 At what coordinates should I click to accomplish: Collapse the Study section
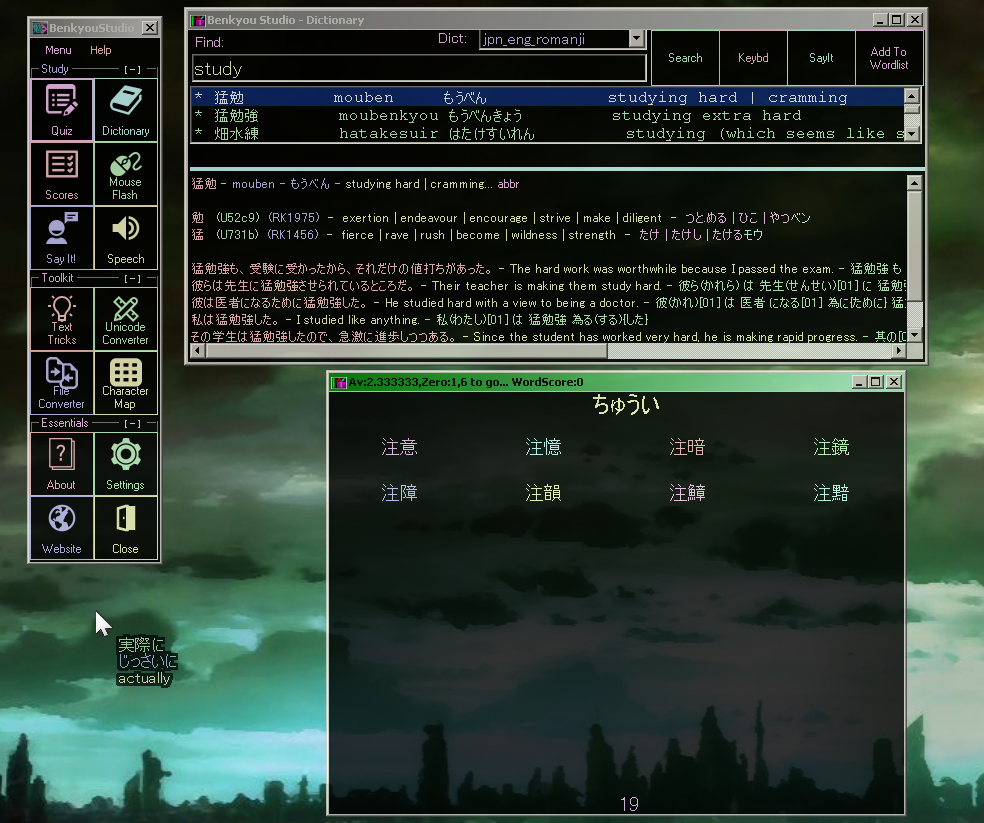click(132, 70)
